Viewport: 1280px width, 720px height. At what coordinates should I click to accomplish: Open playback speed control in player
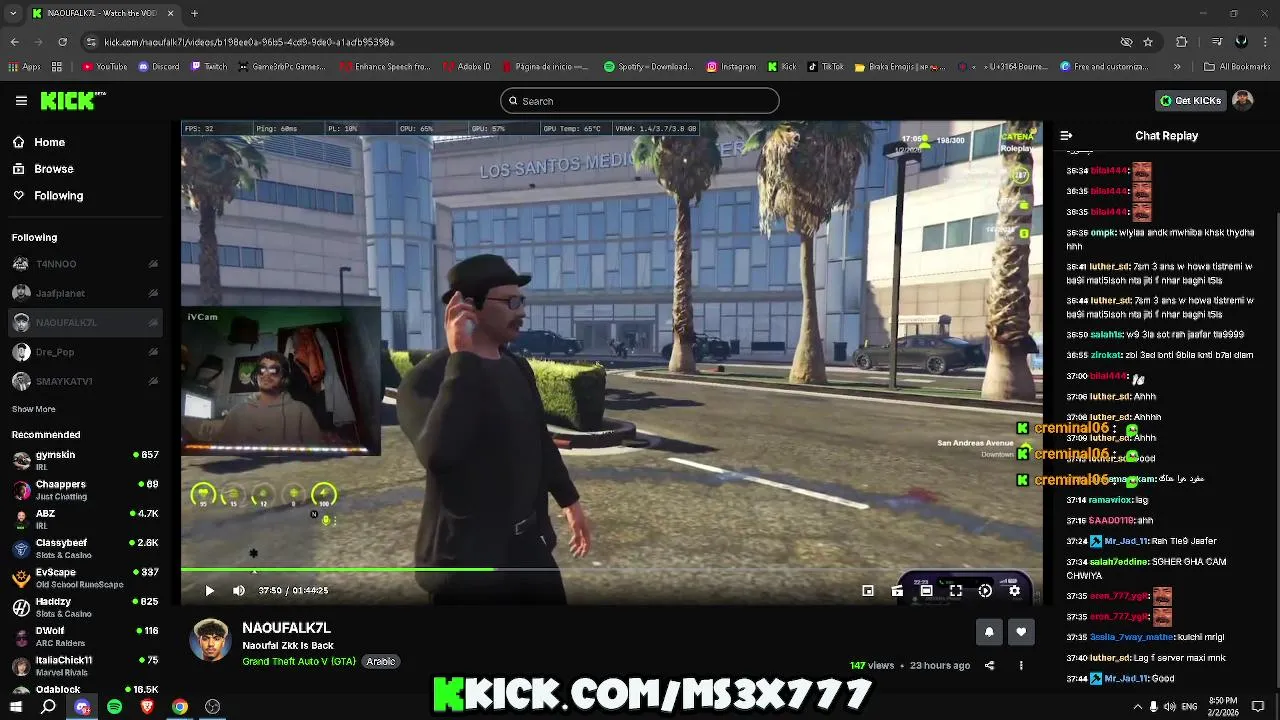point(985,591)
